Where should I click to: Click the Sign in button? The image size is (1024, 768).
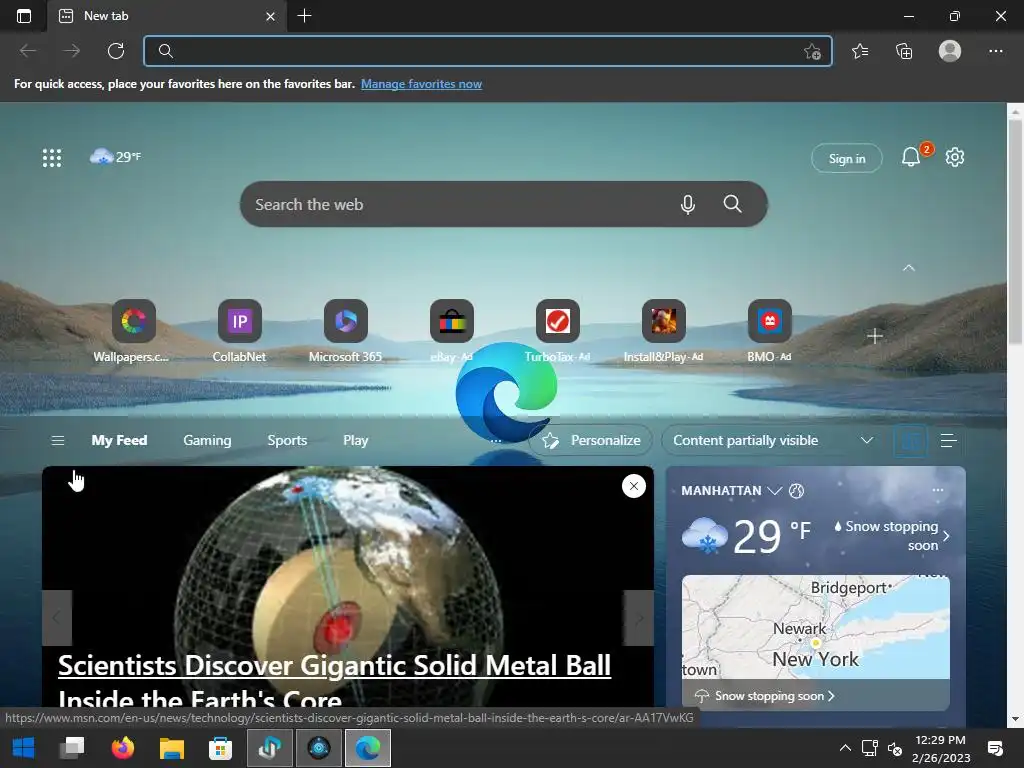[846, 158]
